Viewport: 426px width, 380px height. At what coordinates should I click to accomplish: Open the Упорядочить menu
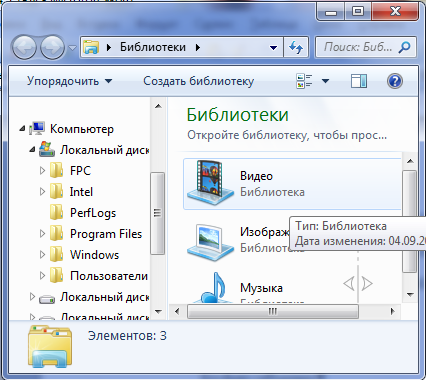coord(70,81)
